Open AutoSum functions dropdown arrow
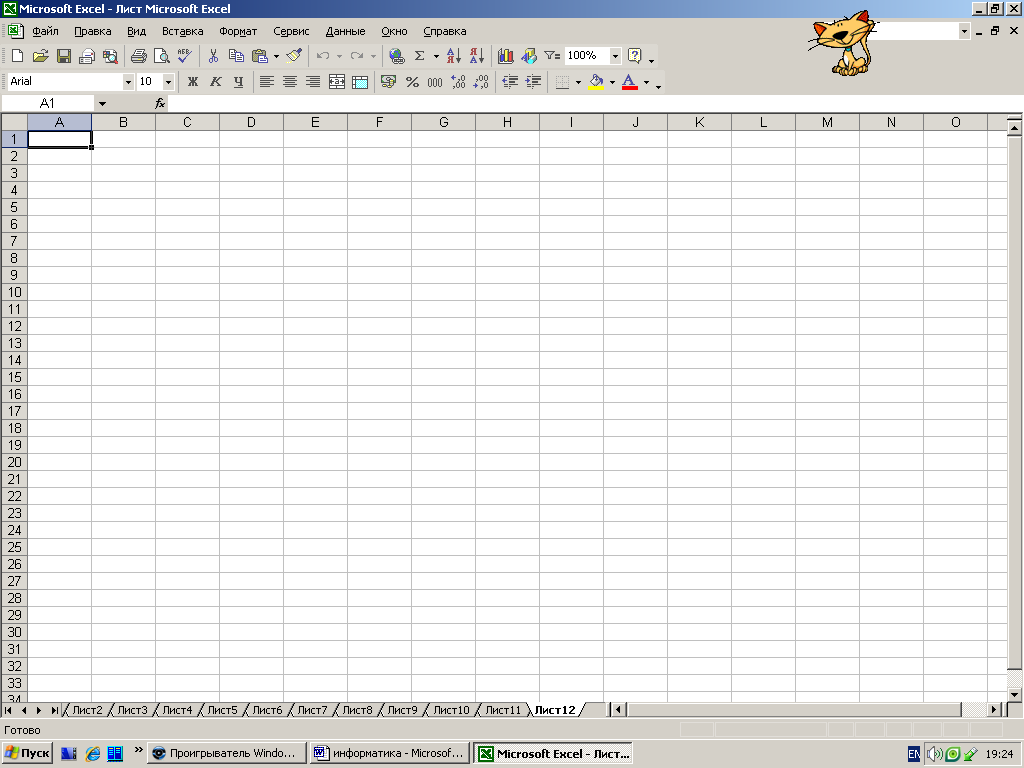This screenshot has height=768, width=1024. click(x=436, y=56)
